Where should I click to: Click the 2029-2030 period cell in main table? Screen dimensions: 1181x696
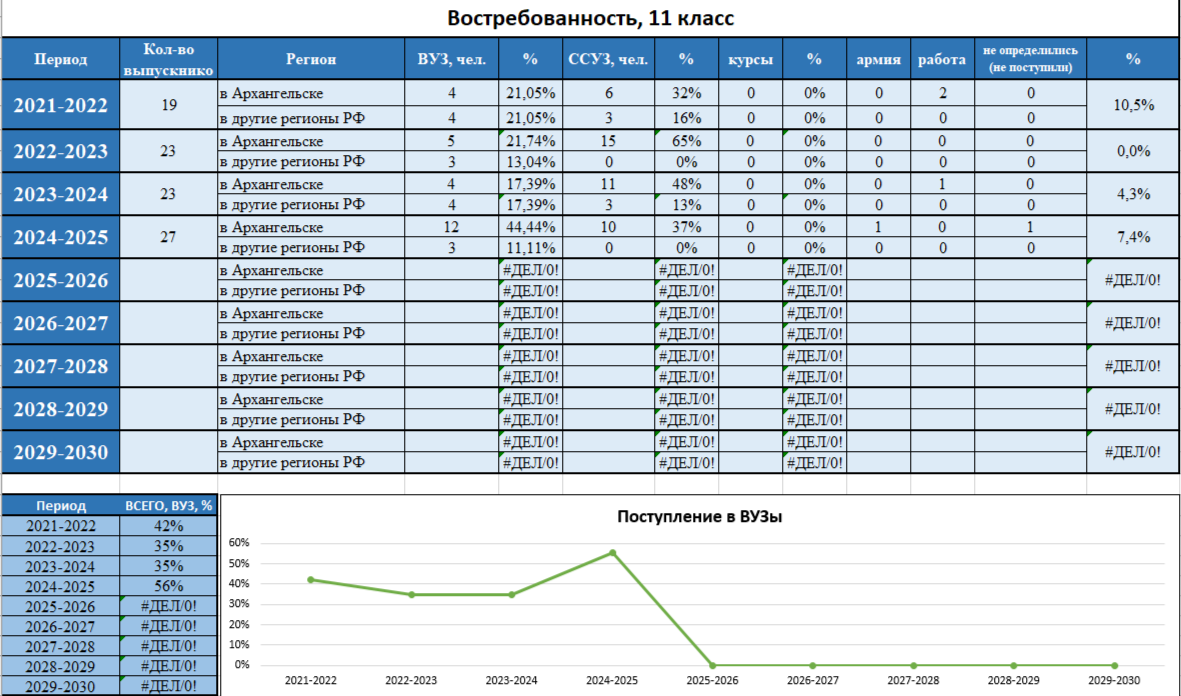point(60,452)
